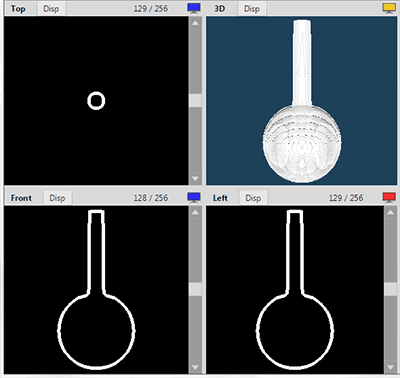Image resolution: width=400 pixels, height=378 pixels.
Task: Open the Disp tab in 3D view
Action: click(252, 9)
